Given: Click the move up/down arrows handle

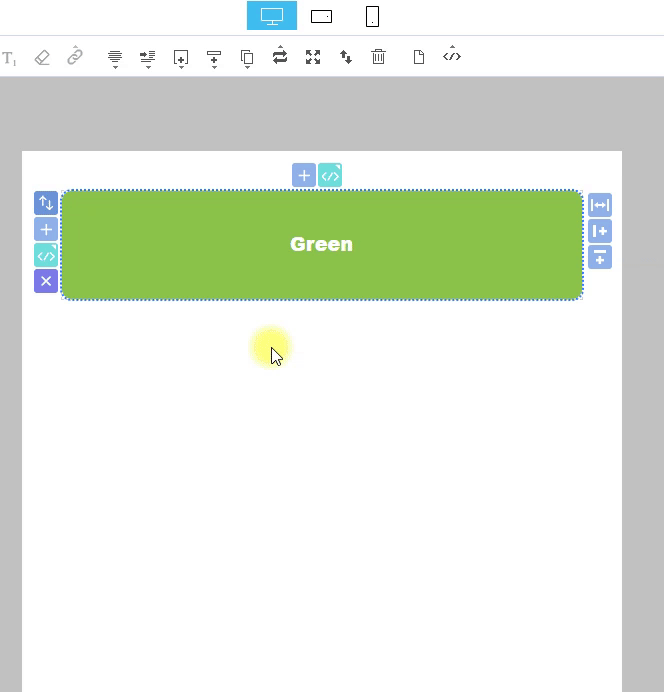Looking at the screenshot, I should (x=46, y=204).
